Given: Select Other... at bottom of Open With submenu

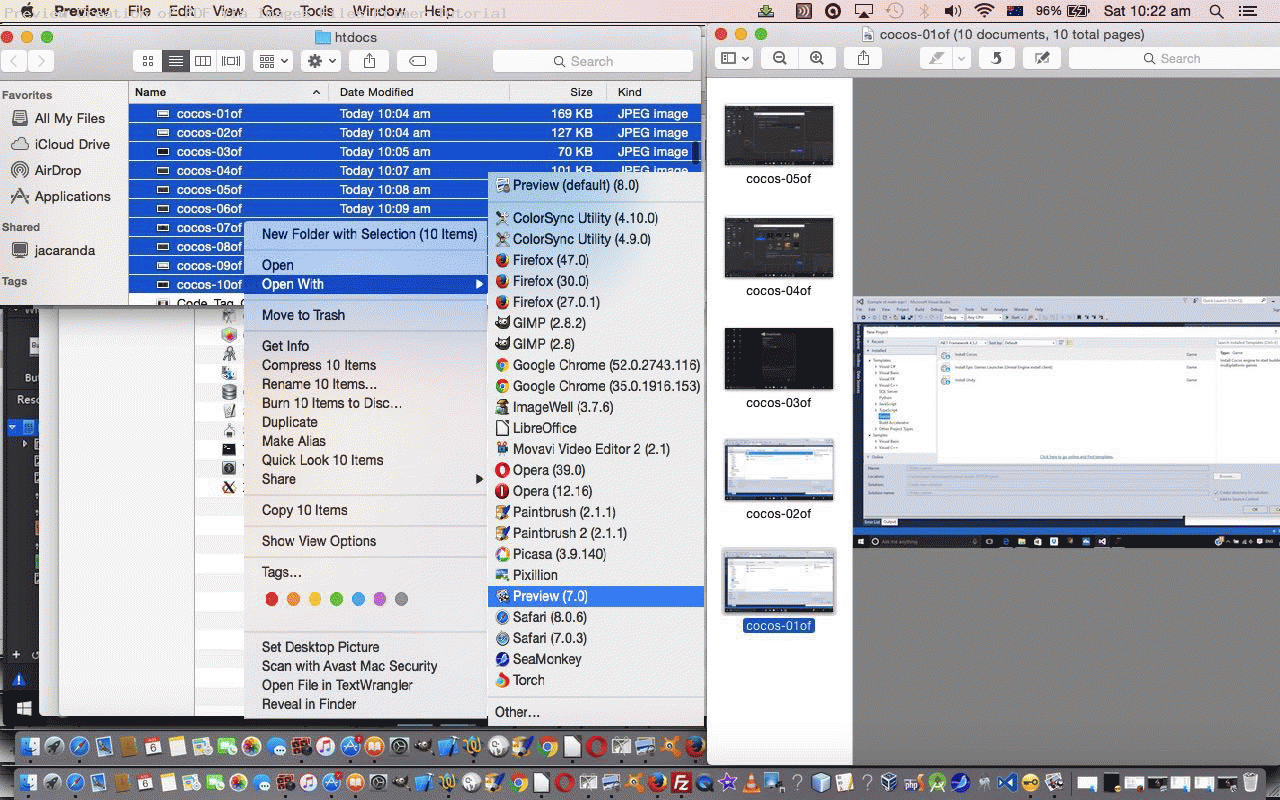Looking at the screenshot, I should coord(517,712).
